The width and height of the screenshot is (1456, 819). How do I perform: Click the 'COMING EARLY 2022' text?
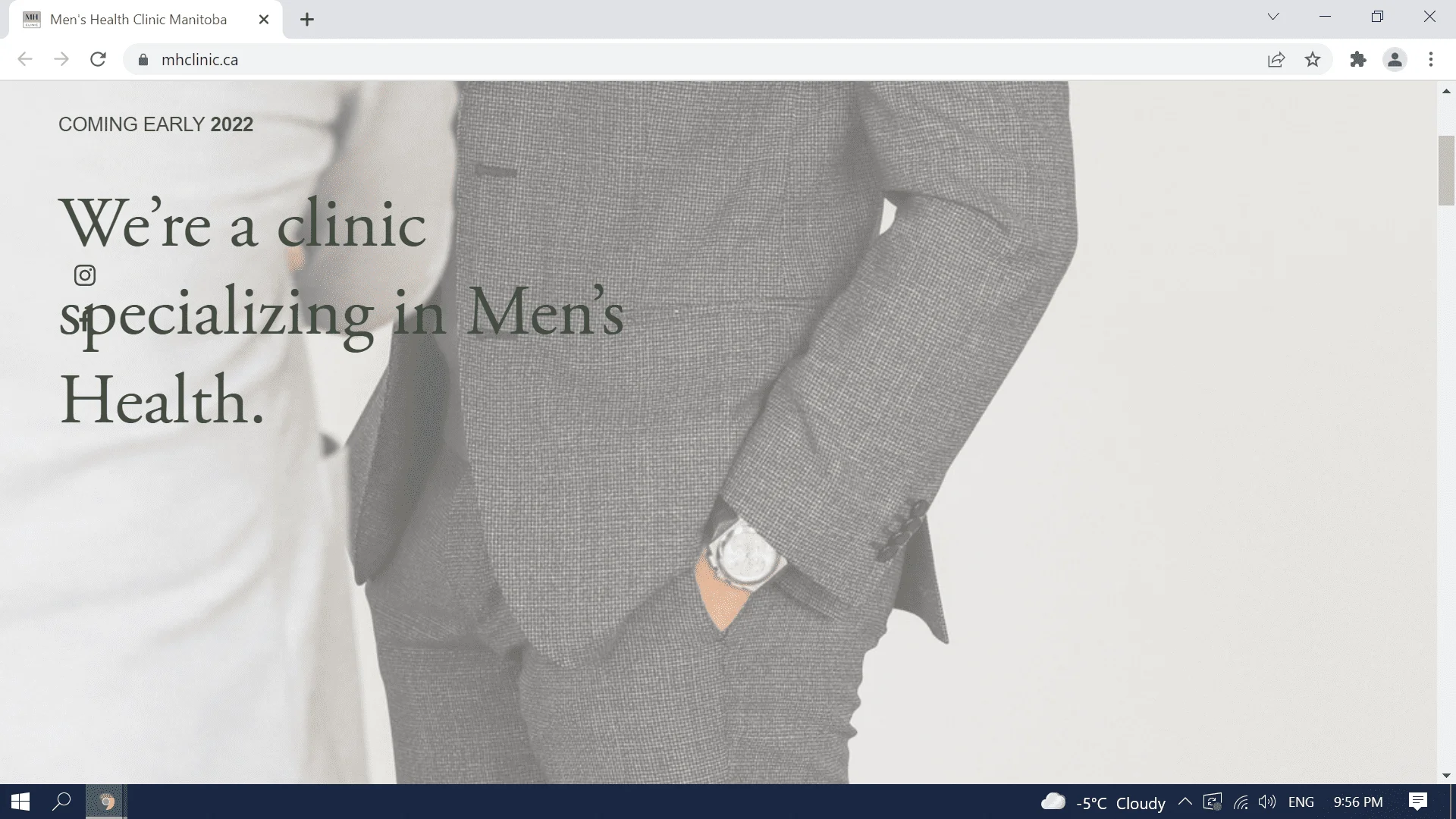click(x=155, y=124)
